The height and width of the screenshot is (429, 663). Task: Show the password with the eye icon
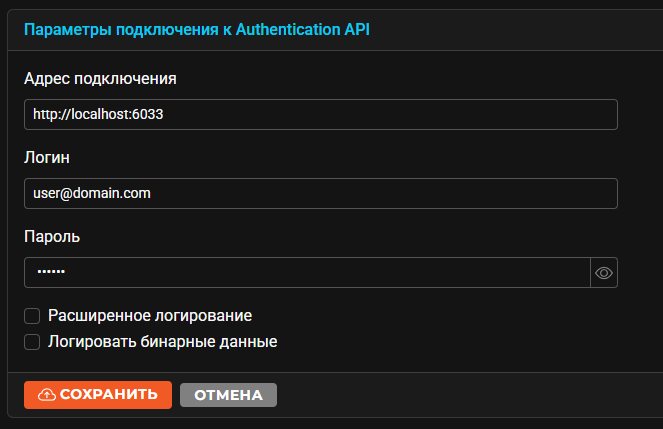tap(604, 273)
